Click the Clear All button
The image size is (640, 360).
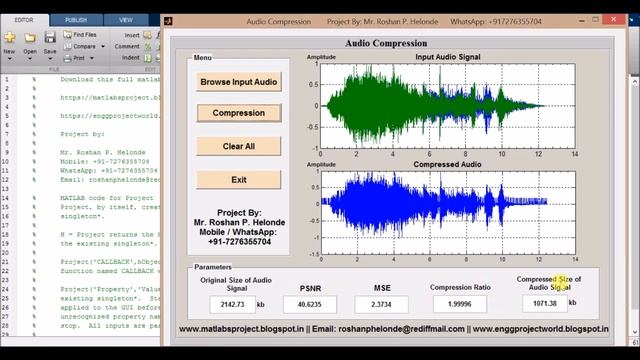click(x=239, y=146)
